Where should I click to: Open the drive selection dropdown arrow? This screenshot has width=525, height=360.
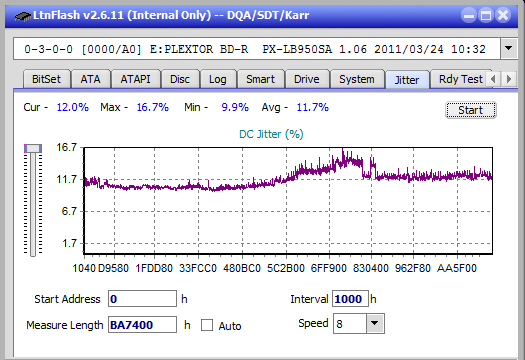point(509,49)
